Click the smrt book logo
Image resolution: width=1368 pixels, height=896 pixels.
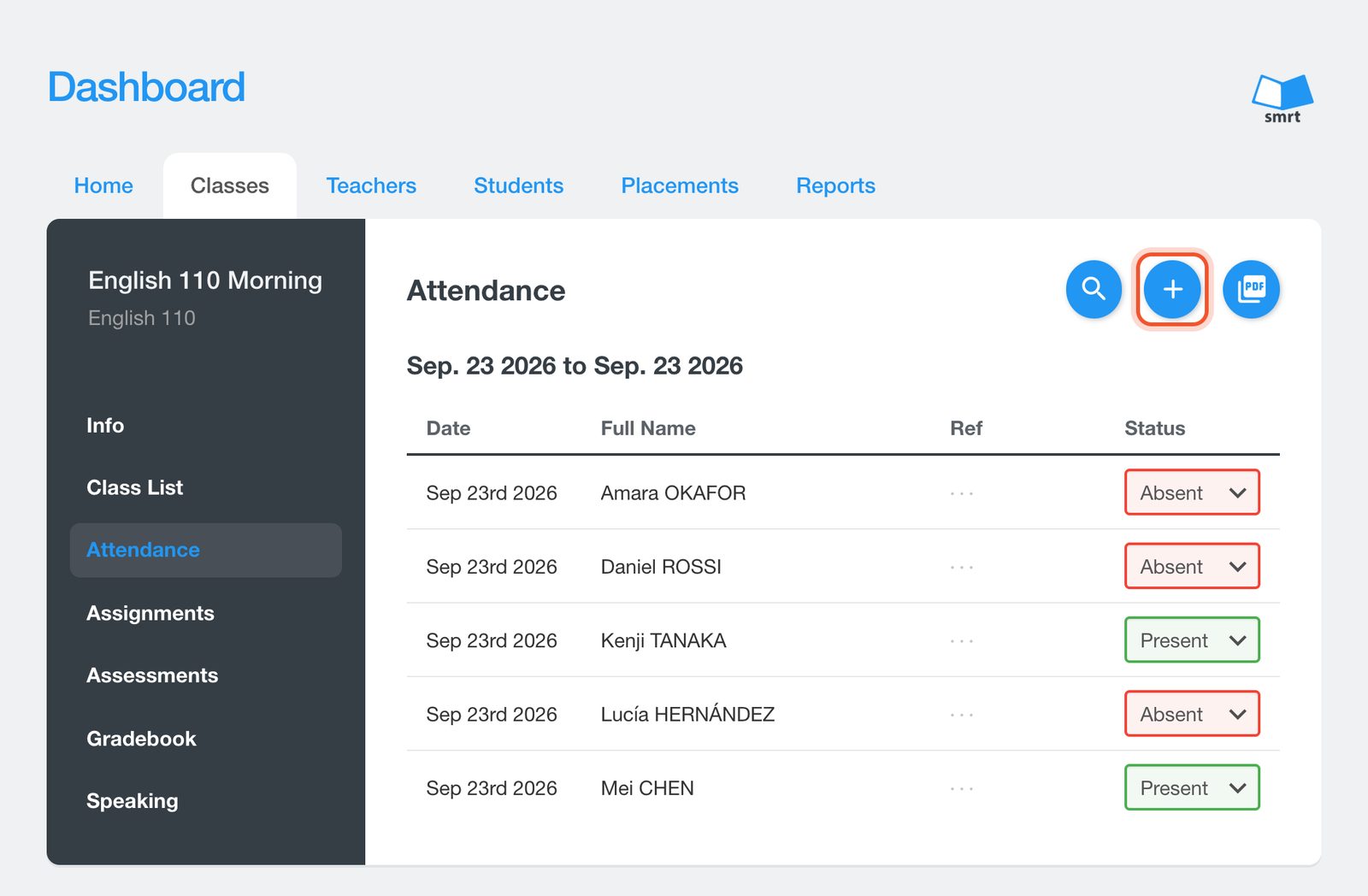tap(1282, 99)
